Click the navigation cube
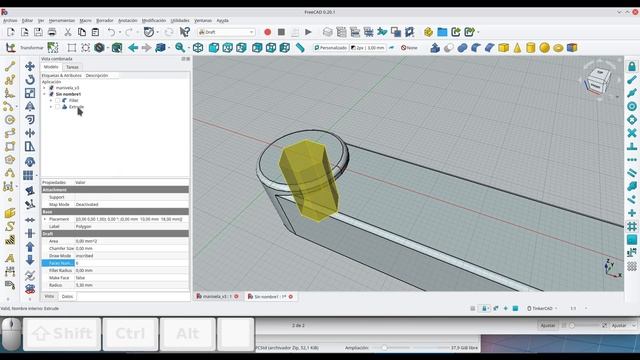This screenshot has height=360, width=640. pyautogui.click(x=599, y=80)
